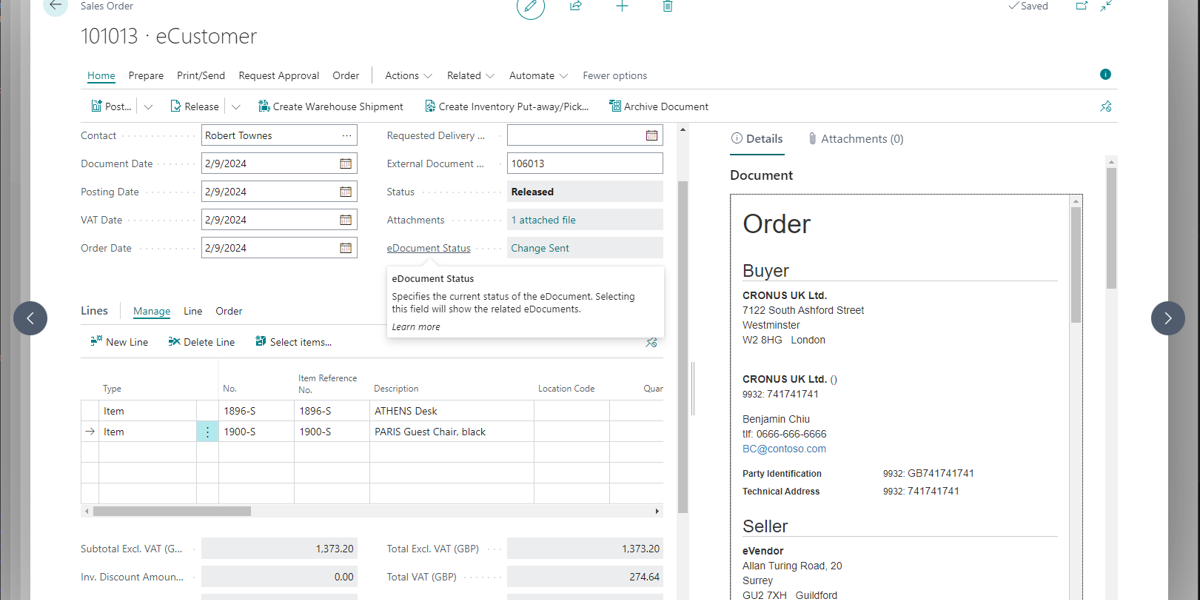Image resolution: width=1200 pixels, height=600 pixels.
Task: Click the External Document No. input field
Action: pyautogui.click(x=584, y=164)
